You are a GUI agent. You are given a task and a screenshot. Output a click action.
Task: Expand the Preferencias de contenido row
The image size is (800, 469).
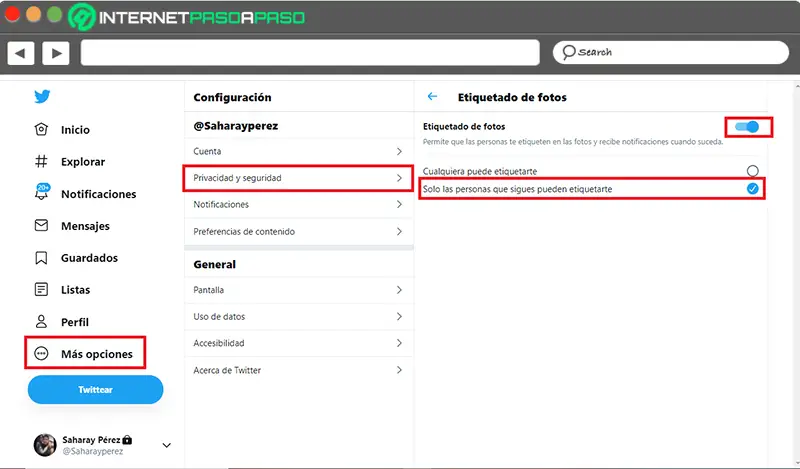[x=399, y=231]
